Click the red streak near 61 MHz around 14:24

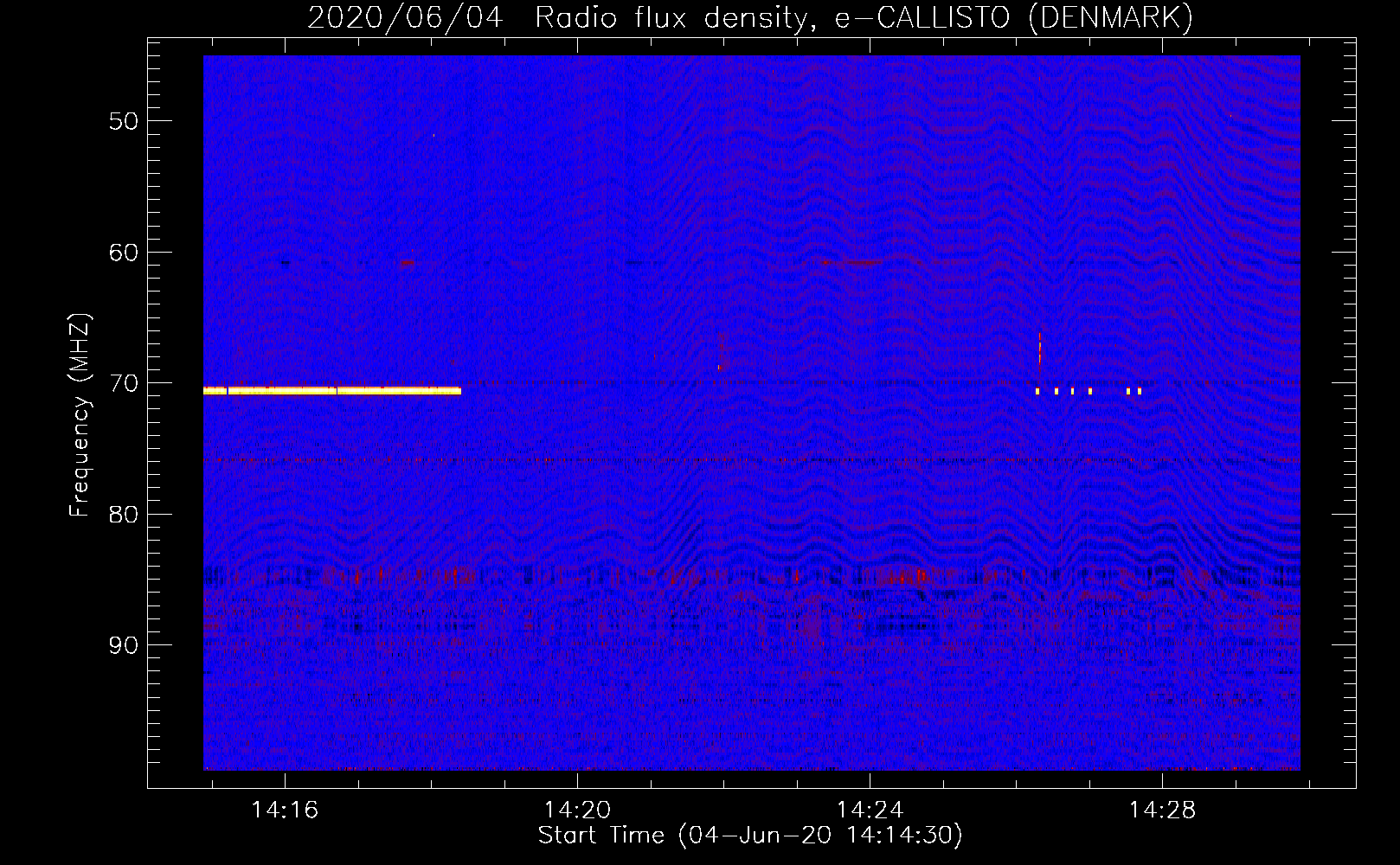point(851,262)
